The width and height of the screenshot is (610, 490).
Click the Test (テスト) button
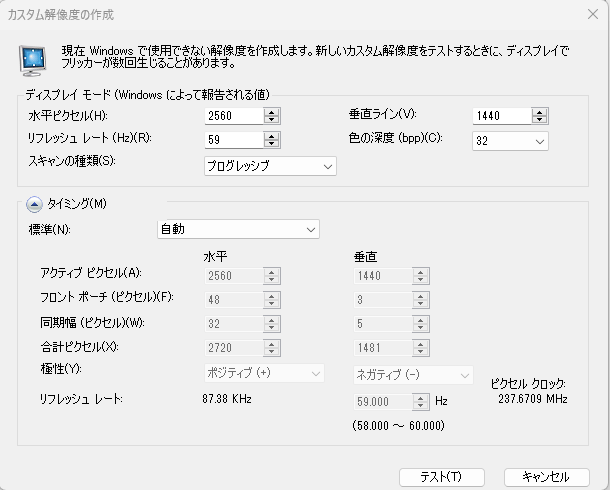(442, 477)
